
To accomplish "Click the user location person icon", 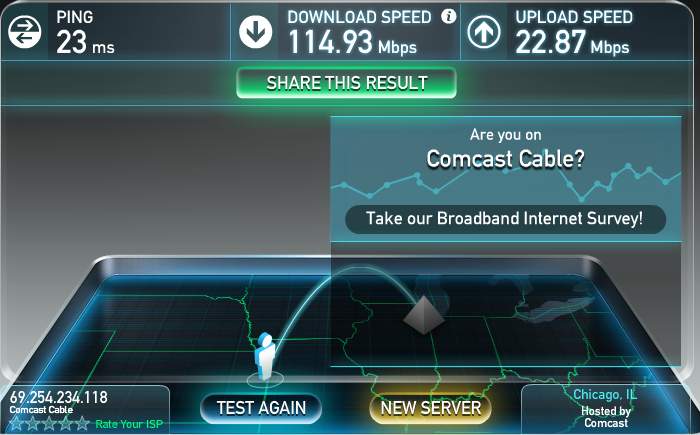I will click(265, 357).
